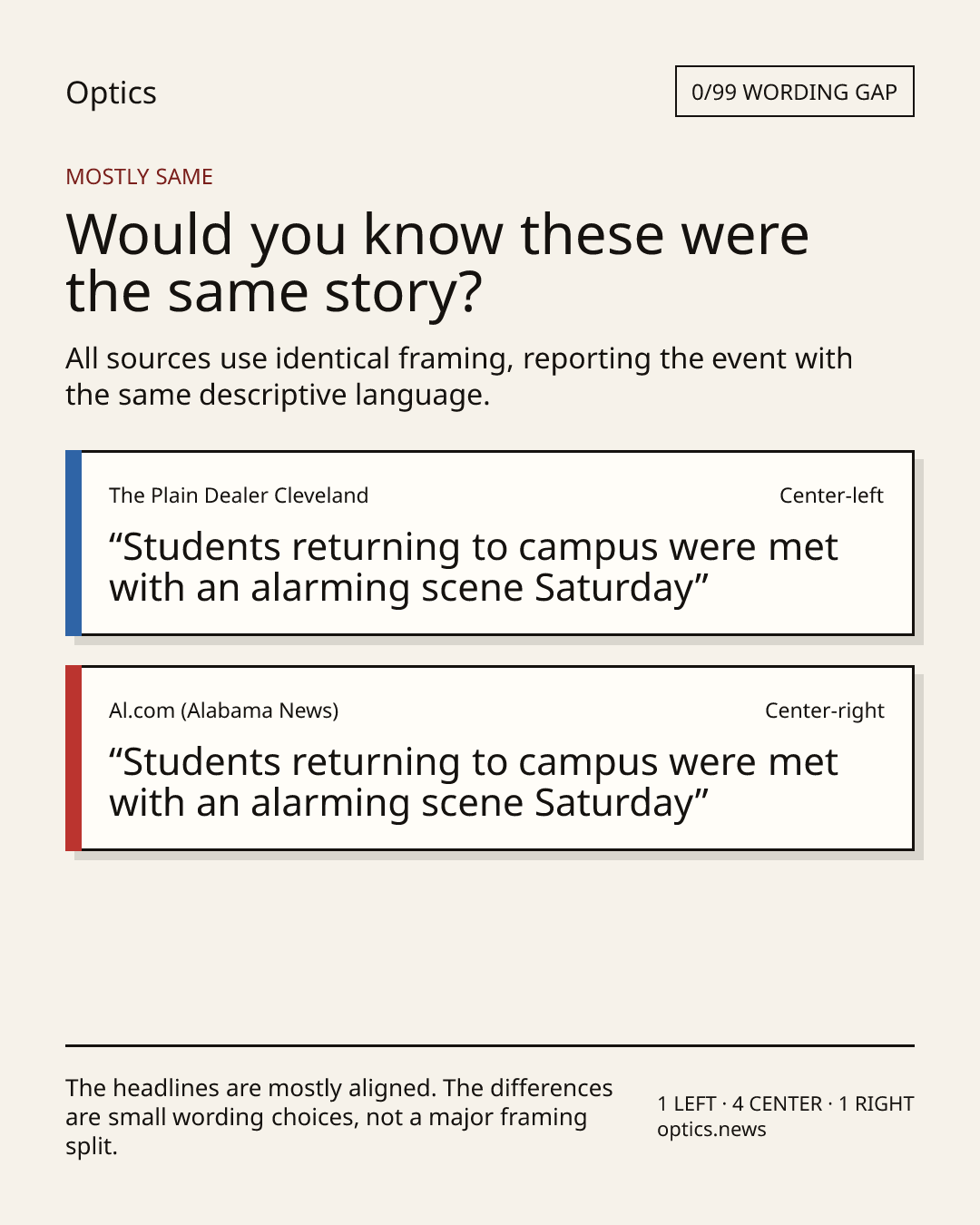Screen dimensions: 980x1225
Task: Click the red bar on second card
Action: (x=73, y=758)
